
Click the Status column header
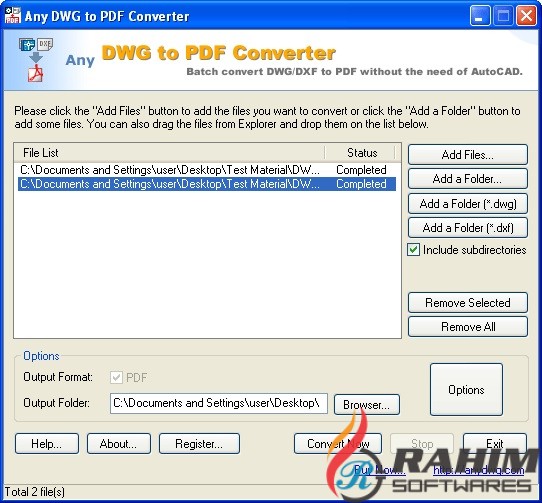(x=360, y=152)
